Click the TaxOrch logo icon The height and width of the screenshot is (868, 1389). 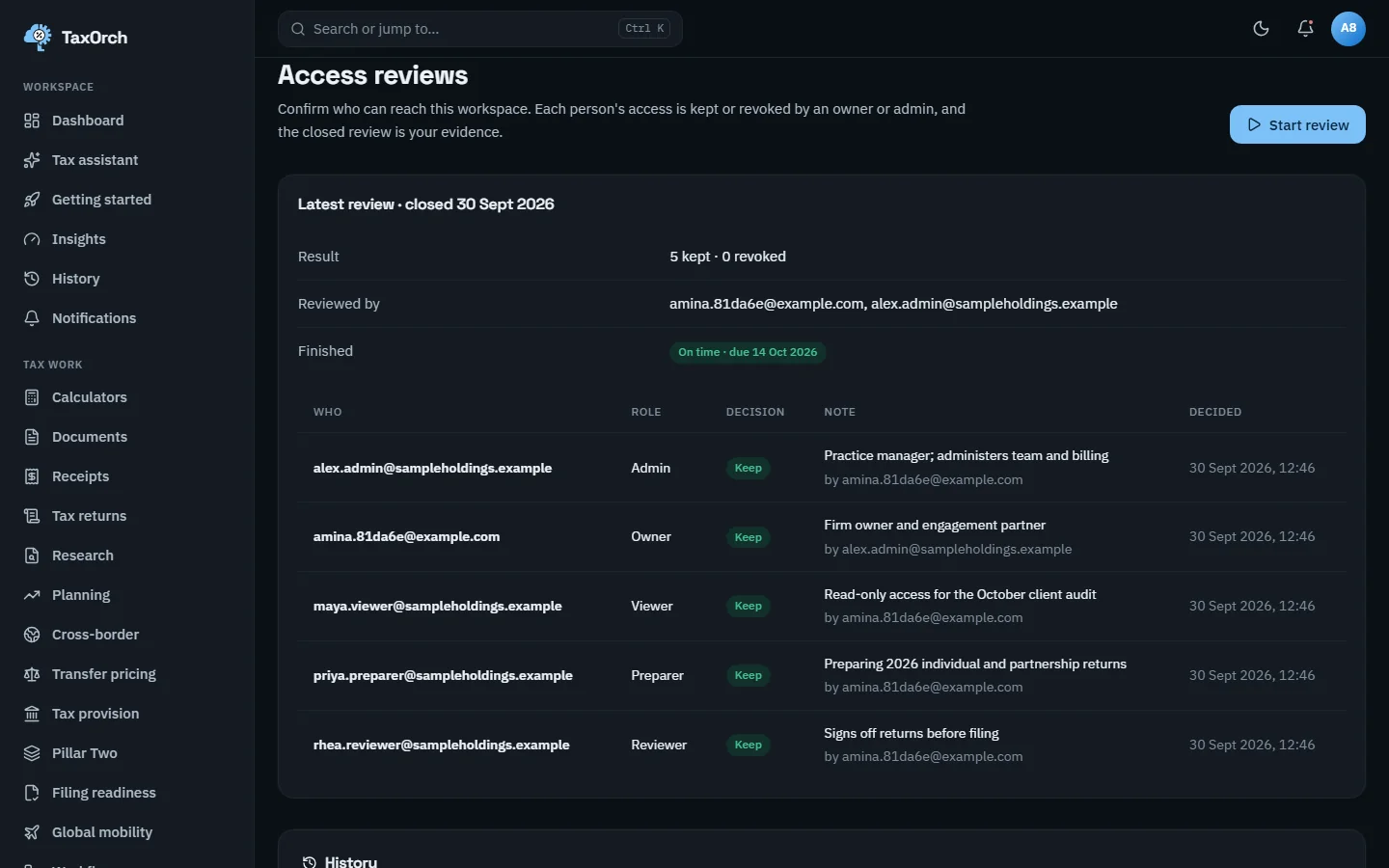(38, 37)
